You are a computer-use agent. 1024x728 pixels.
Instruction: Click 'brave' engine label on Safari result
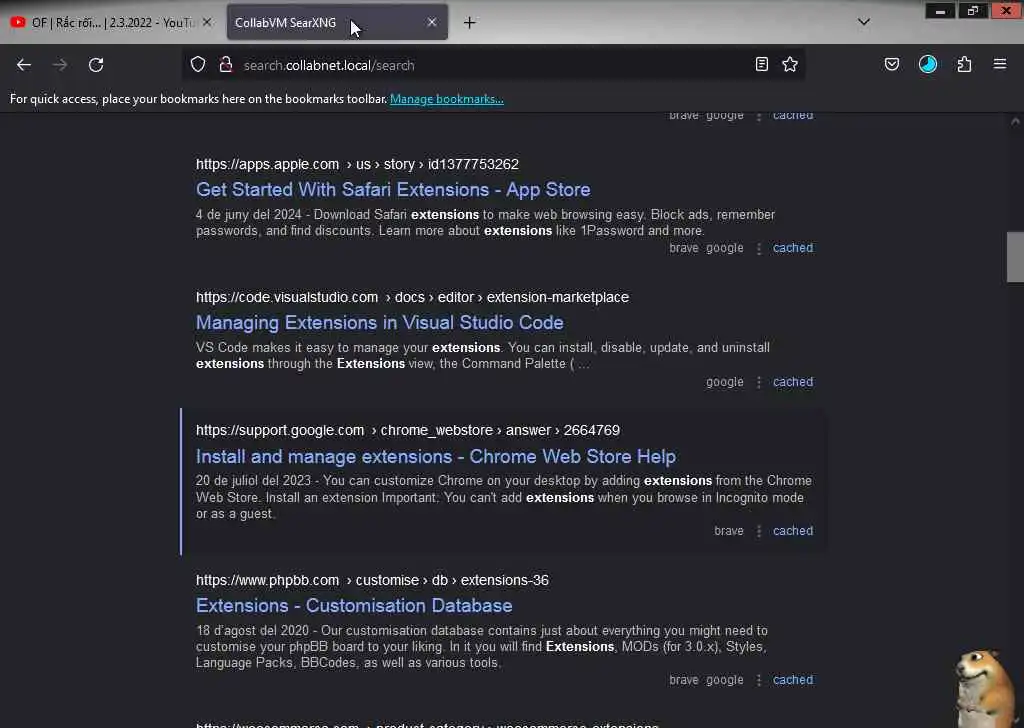tap(684, 248)
